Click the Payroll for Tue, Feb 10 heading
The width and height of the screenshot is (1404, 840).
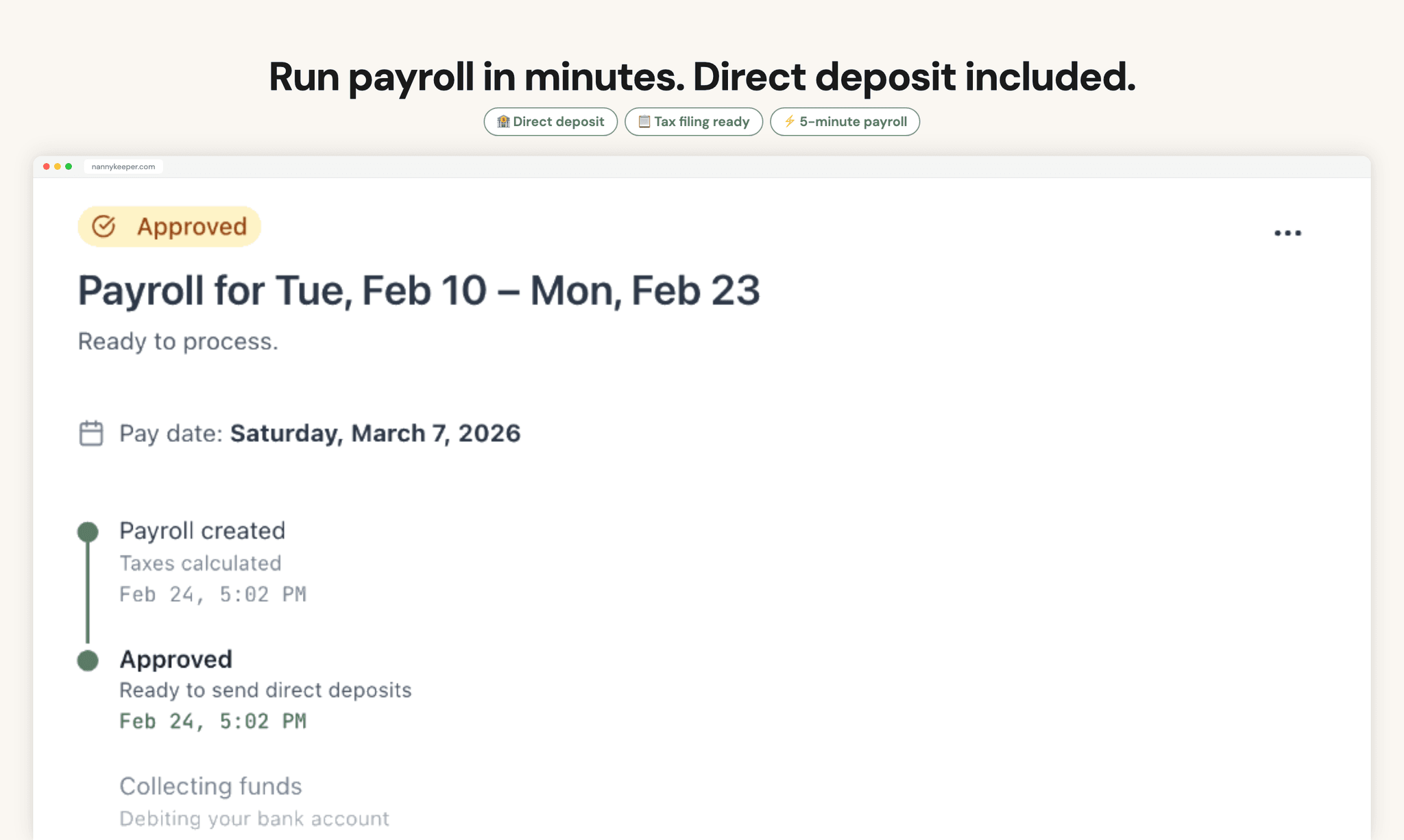click(x=419, y=291)
